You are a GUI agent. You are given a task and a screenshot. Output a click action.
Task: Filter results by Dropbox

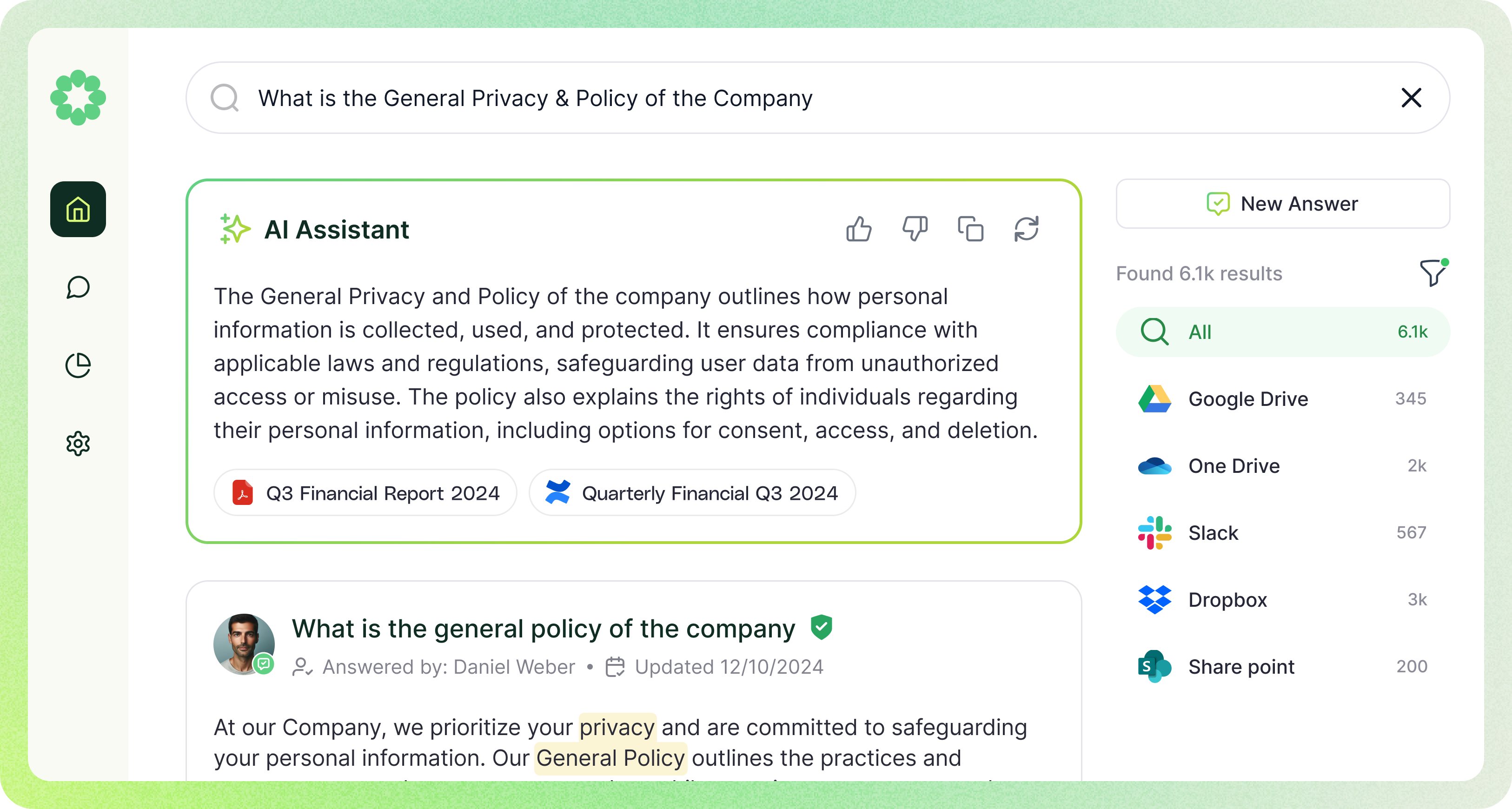tap(1282, 599)
